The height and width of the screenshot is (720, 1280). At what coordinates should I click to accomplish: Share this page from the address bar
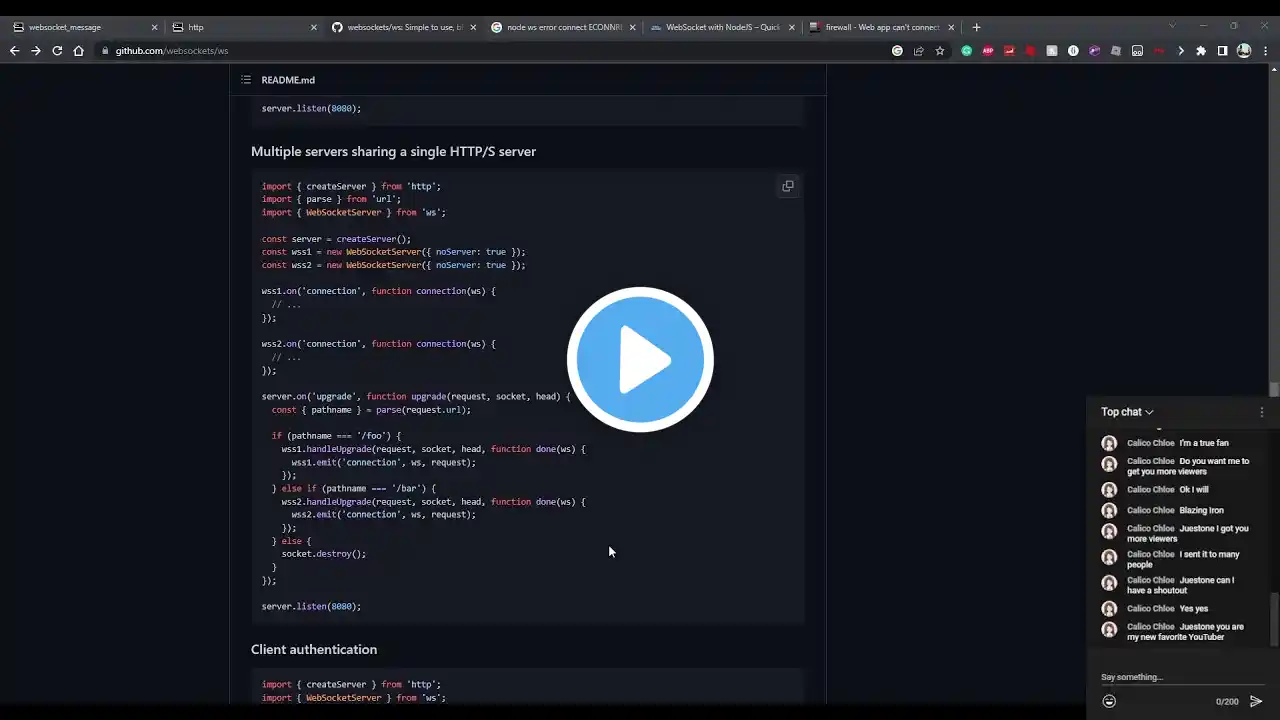coord(918,51)
